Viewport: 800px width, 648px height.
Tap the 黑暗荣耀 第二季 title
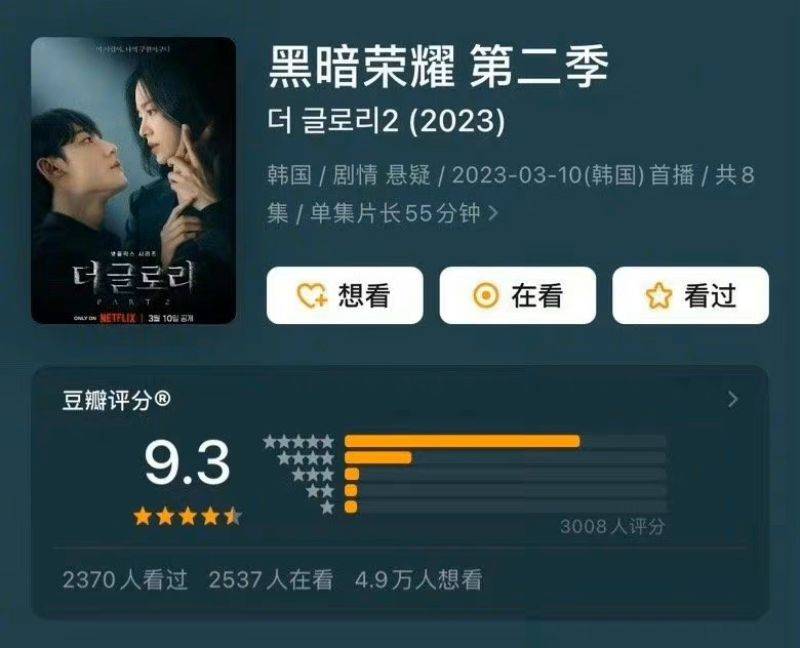[438, 67]
